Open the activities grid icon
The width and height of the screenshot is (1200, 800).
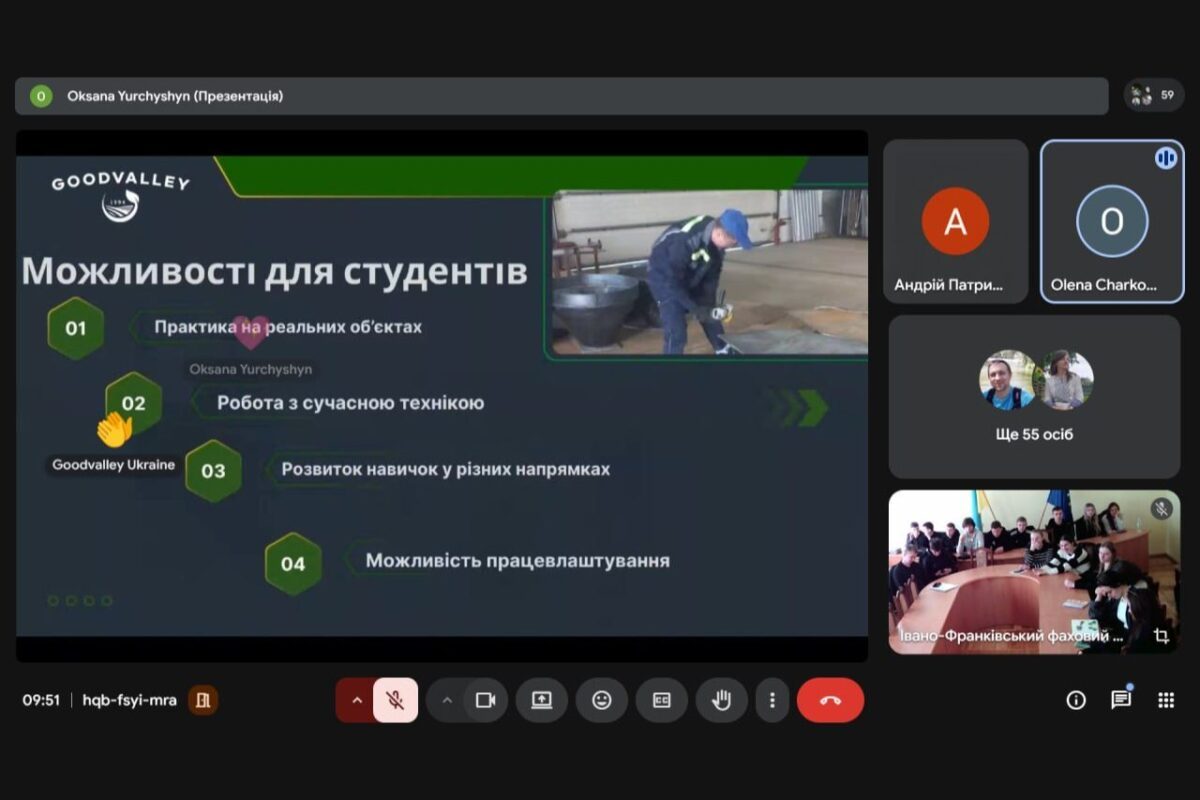click(1166, 700)
